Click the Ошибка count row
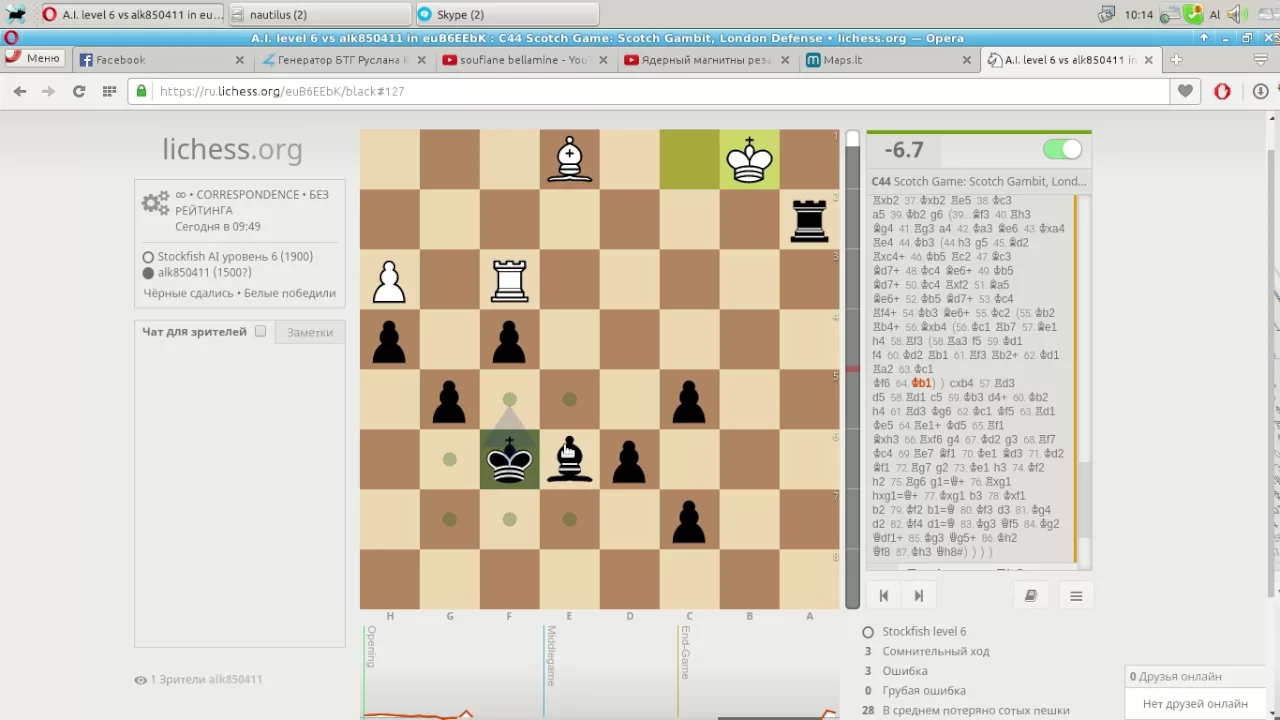This screenshot has height=720, width=1280. click(x=896, y=671)
